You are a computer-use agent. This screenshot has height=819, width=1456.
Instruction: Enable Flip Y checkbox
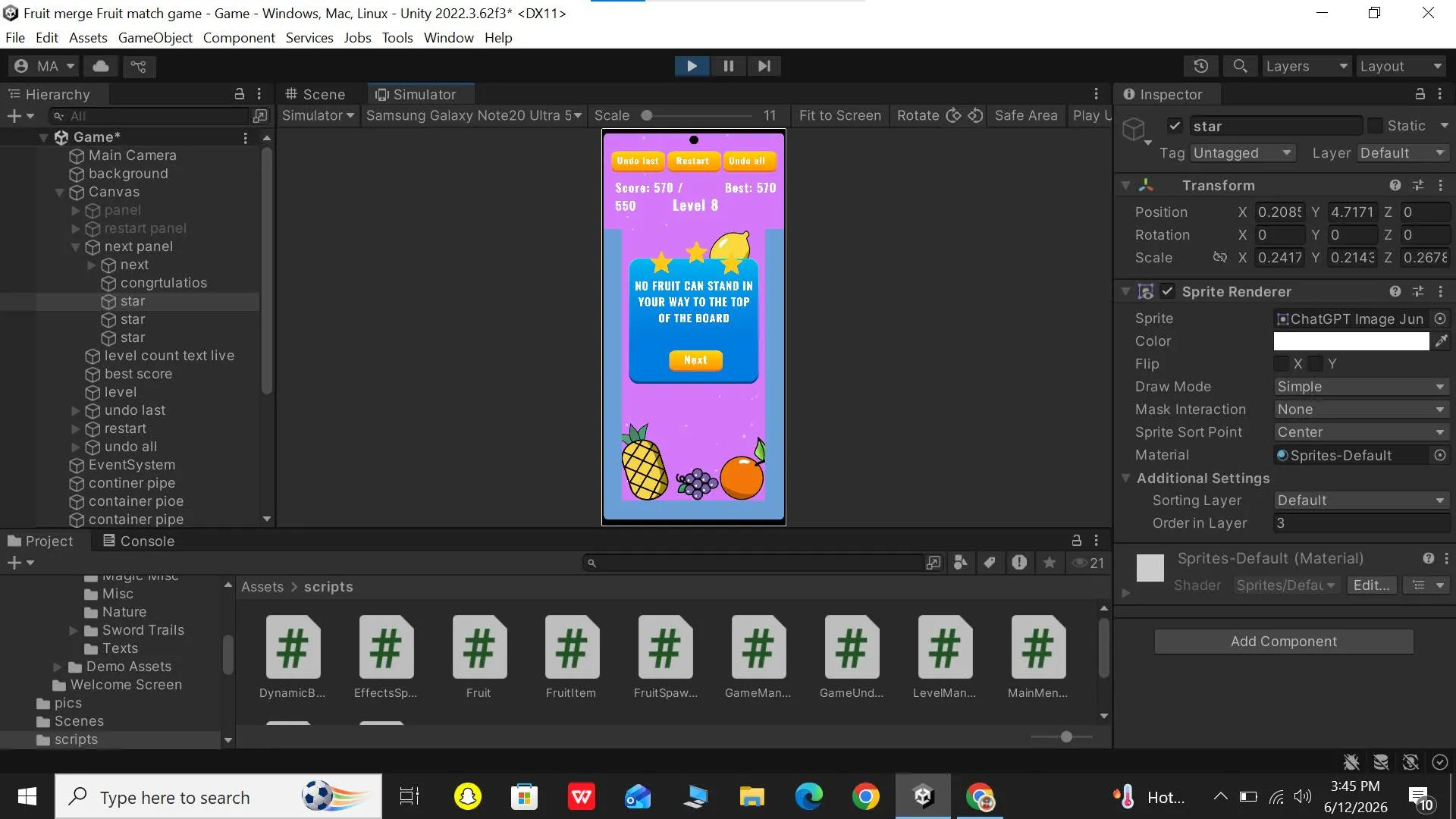pyautogui.click(x=1316, y=364)
